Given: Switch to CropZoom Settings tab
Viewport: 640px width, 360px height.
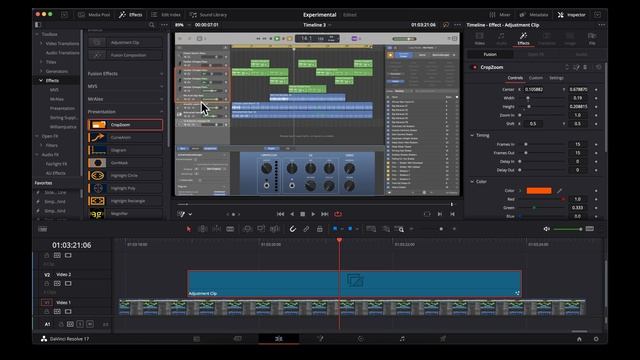Looking at the screenshot, I should 556,78.
